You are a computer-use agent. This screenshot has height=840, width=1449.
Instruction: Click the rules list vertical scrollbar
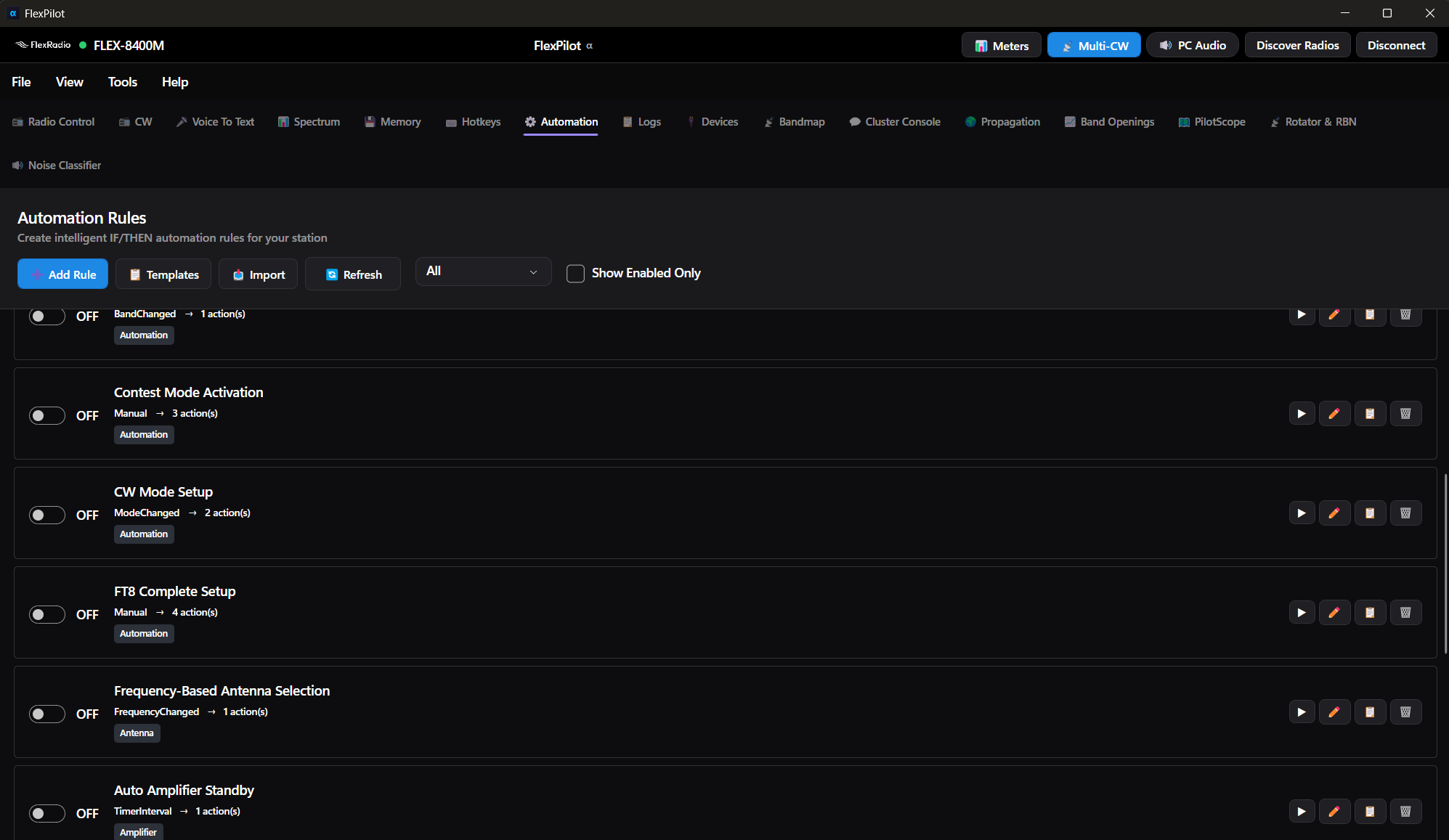1445,563
